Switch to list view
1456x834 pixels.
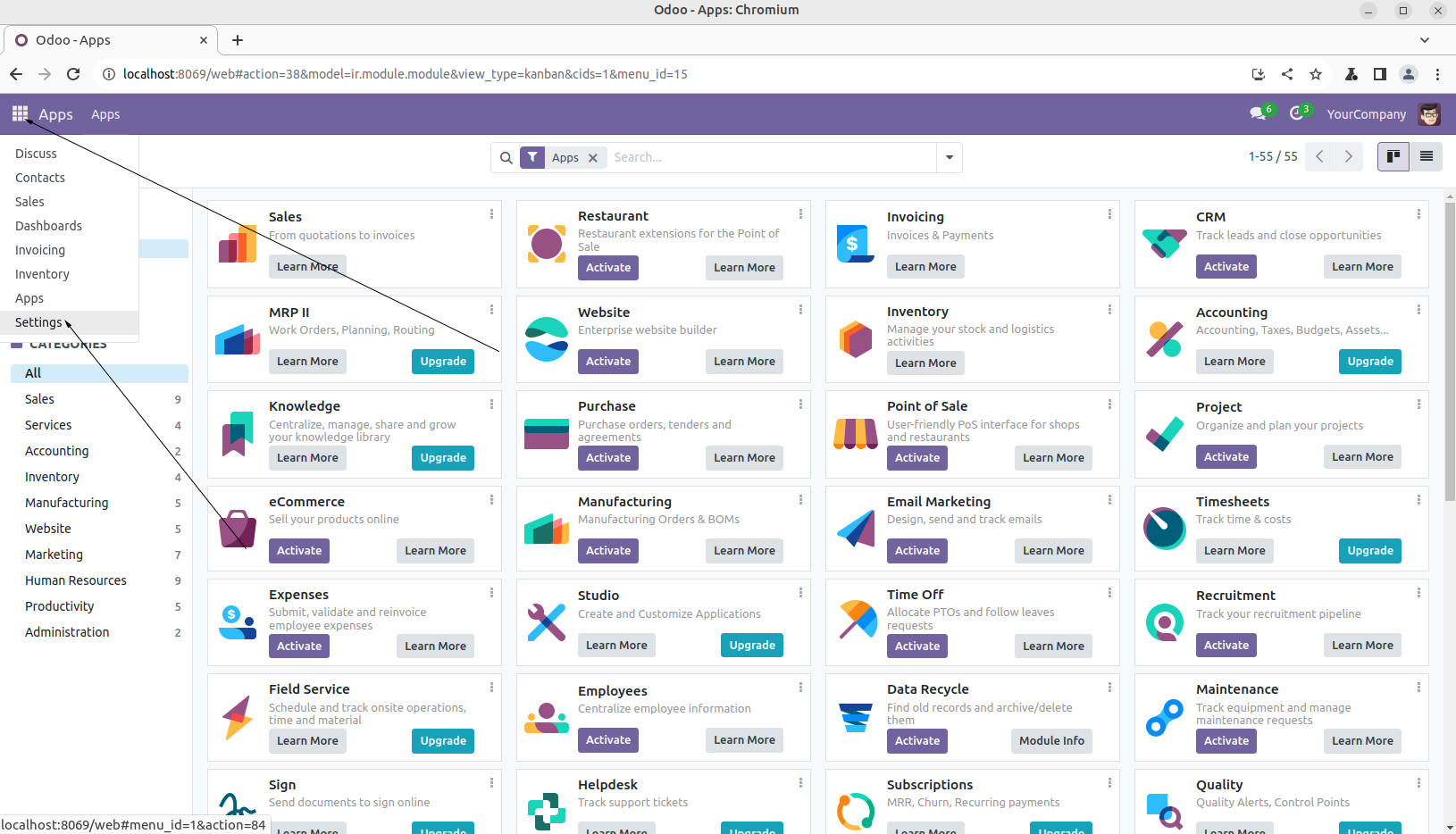click(x=1427, y=156)
